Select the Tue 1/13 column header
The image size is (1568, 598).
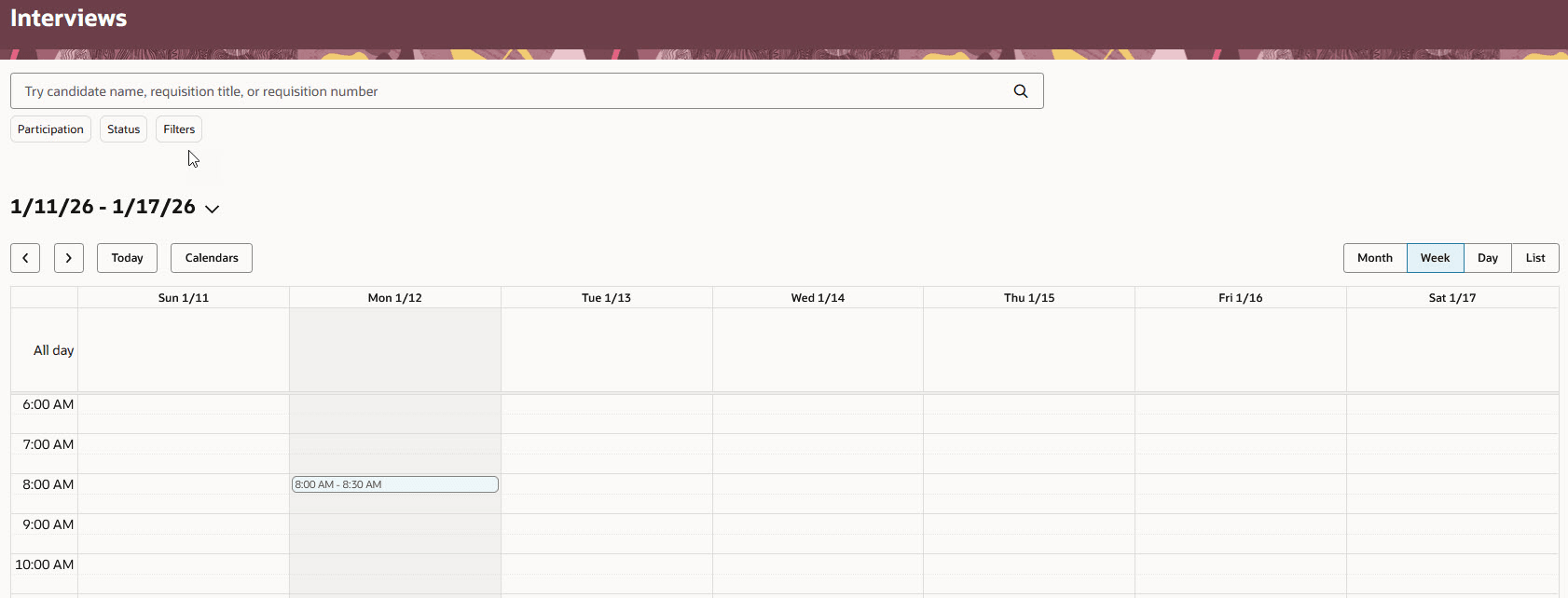tap(607, 298)
